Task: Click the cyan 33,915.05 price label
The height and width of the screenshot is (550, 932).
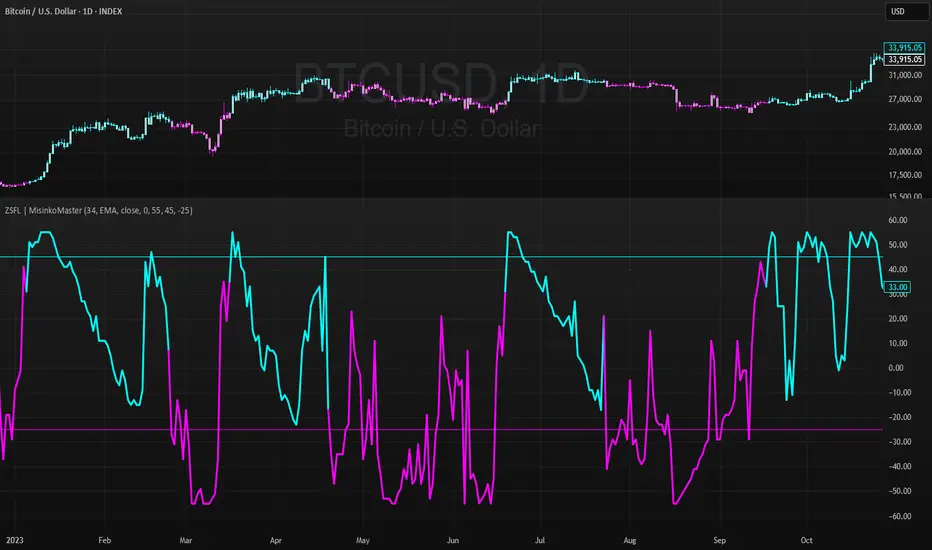Action: pyautogui.click(x=904, y=48)
